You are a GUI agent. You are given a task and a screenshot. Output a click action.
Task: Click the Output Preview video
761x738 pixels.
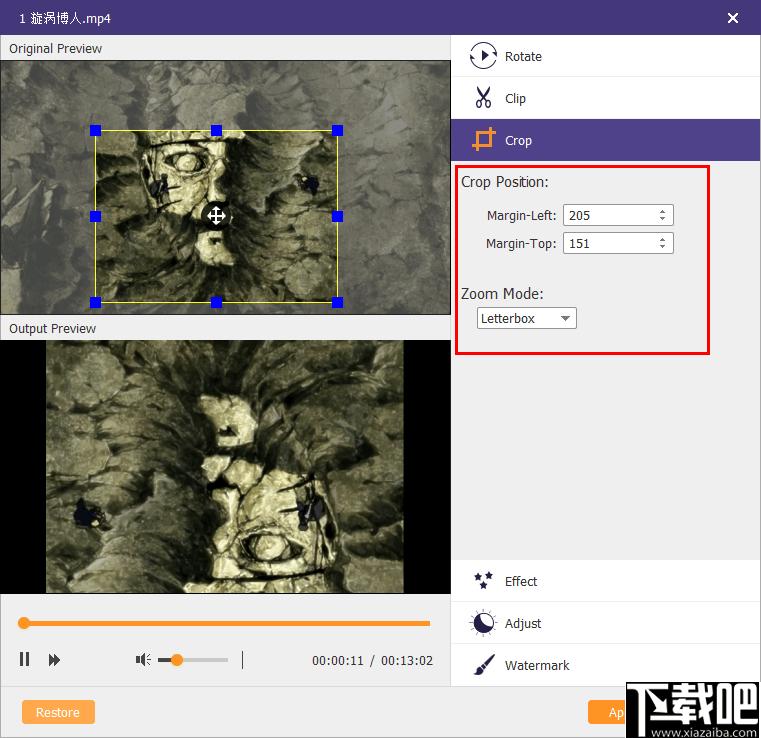pyautogui.click(x=225, y=466)
